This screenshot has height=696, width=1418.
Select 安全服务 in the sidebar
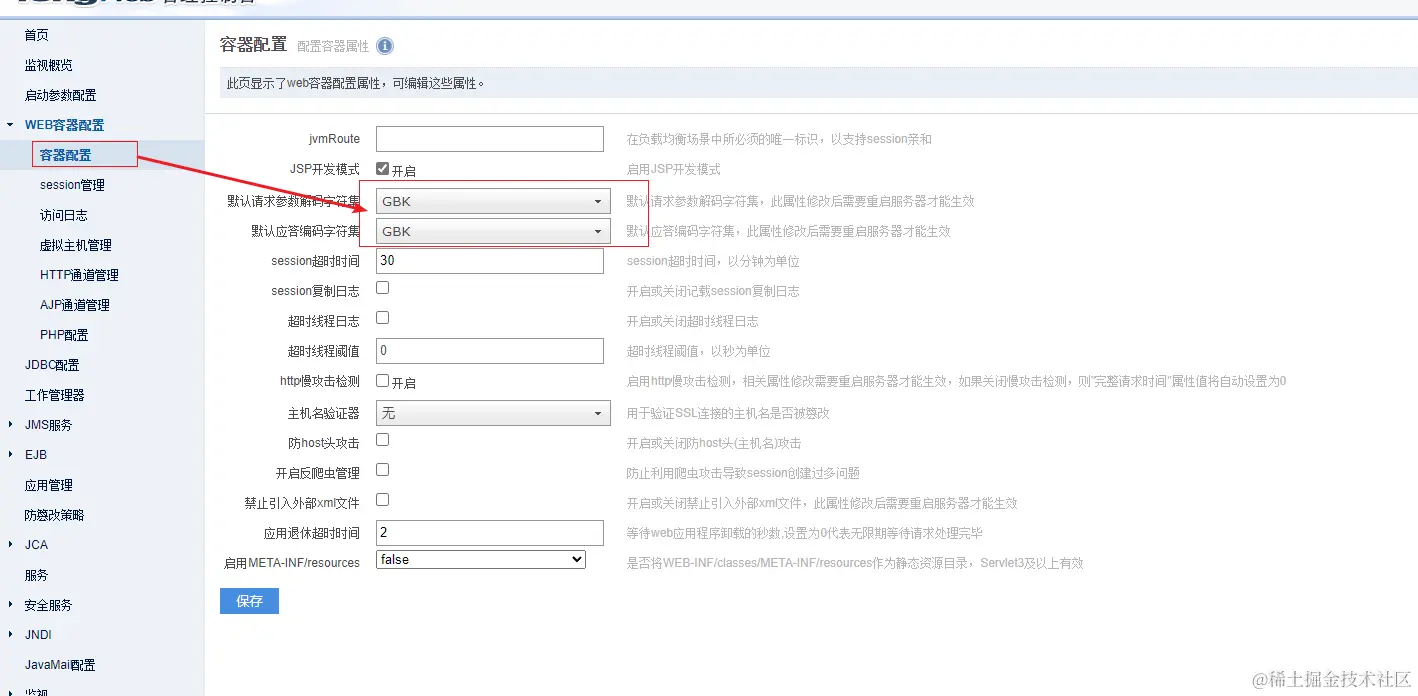pyautogui.click(x=48, y=605)
